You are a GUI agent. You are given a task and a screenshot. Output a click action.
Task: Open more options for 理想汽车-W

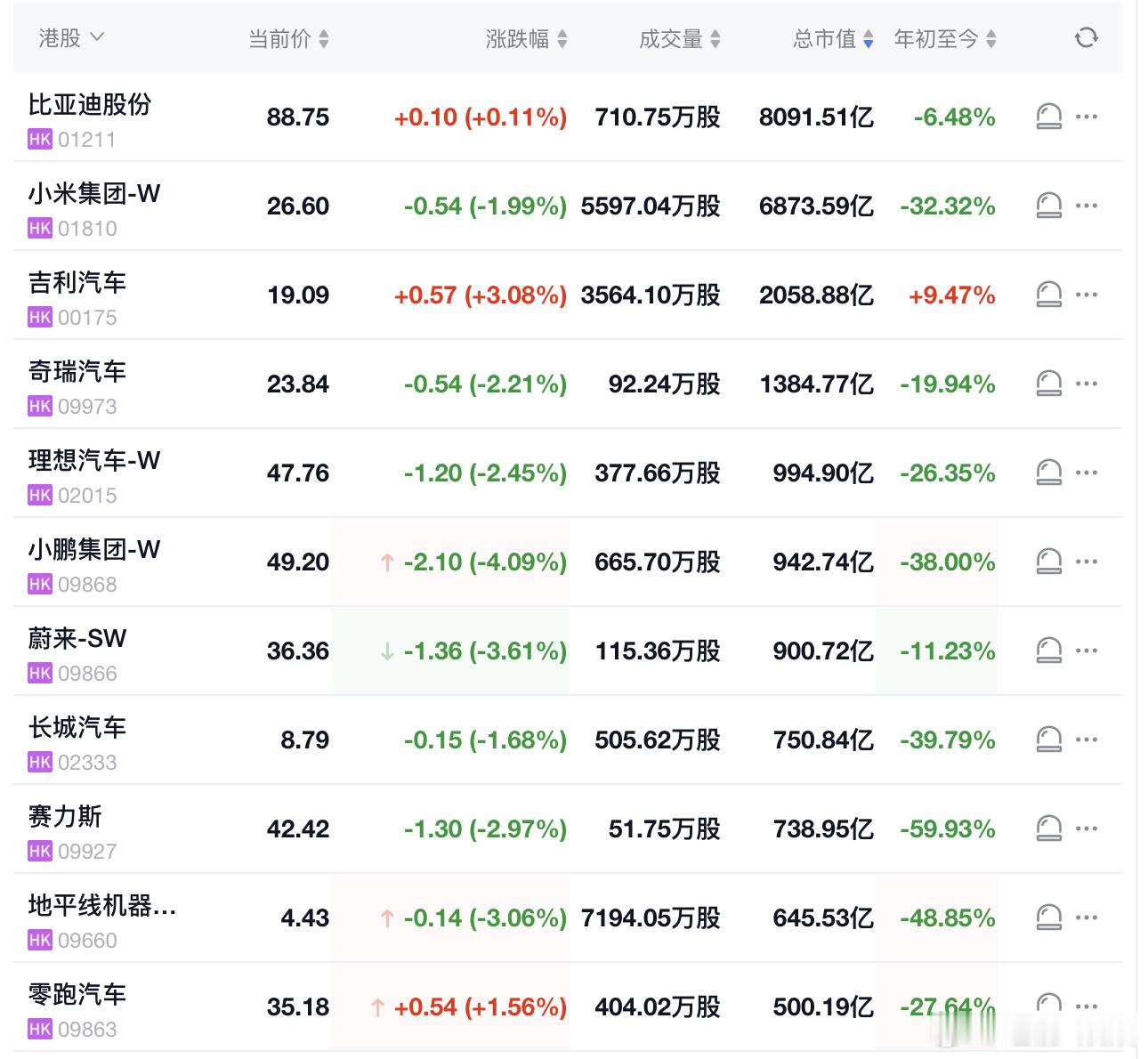pyautogui.click(x=1087, y=473)
